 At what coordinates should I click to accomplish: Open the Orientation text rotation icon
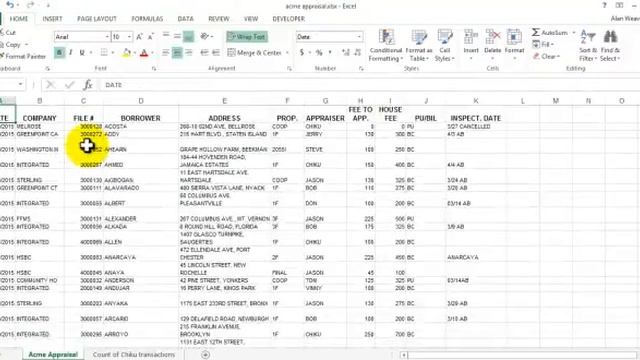pyautogui.click(x=205, y=36)
